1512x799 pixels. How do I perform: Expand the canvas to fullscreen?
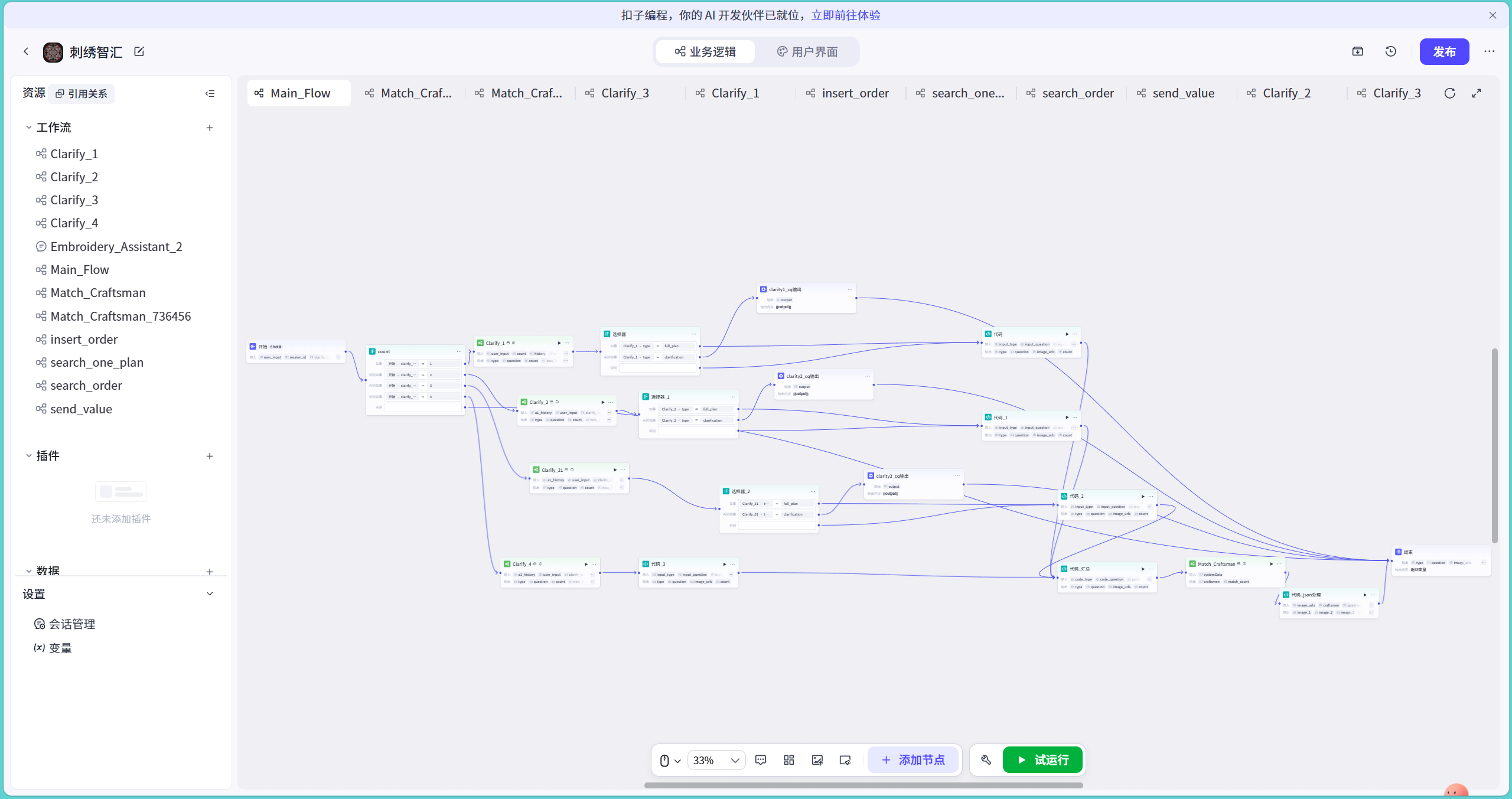1477,93
